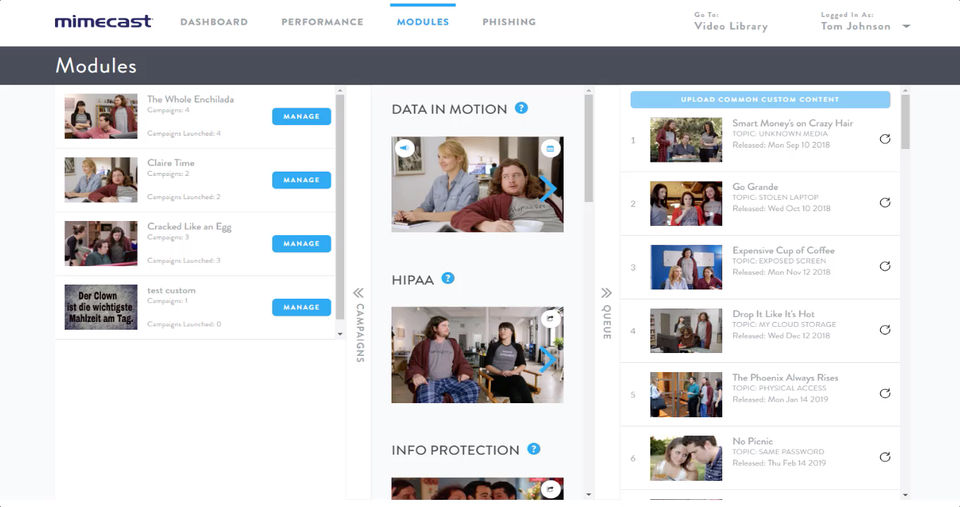Screen dimensions: 960x507
Task: Click Upload Common Custom Content button
Action: coord(760,99)
